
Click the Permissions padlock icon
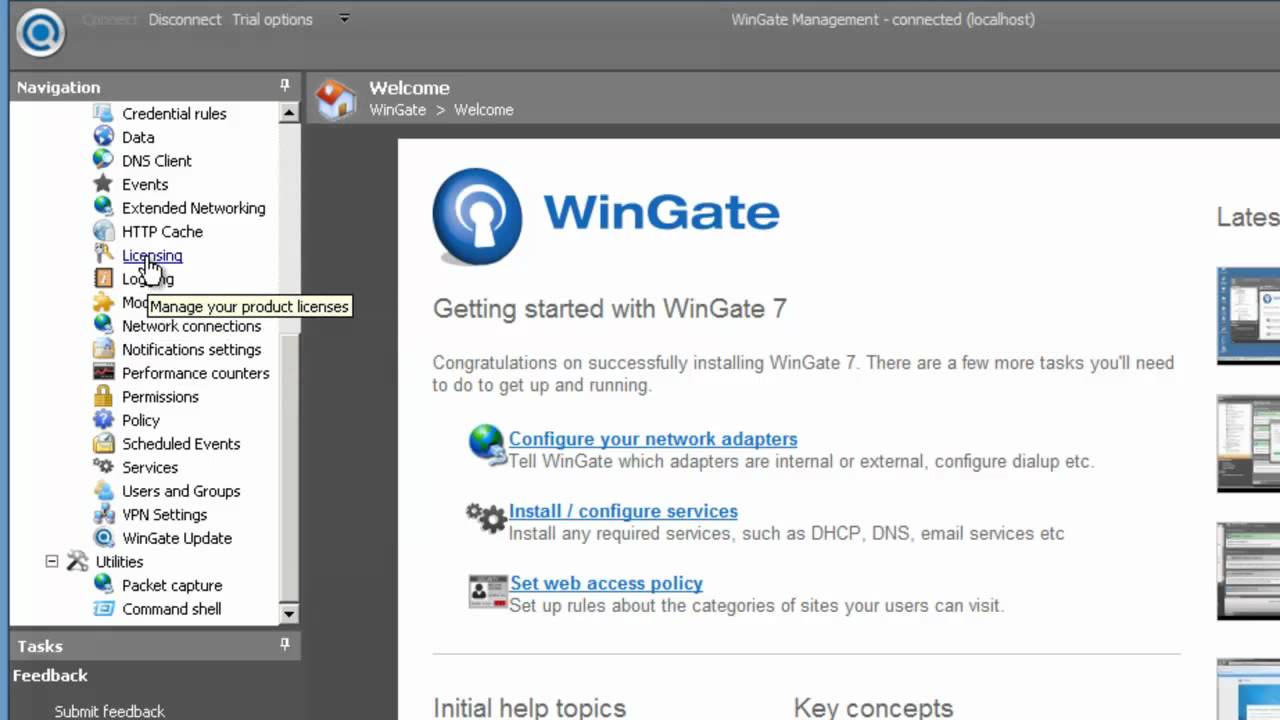(103, 396)
